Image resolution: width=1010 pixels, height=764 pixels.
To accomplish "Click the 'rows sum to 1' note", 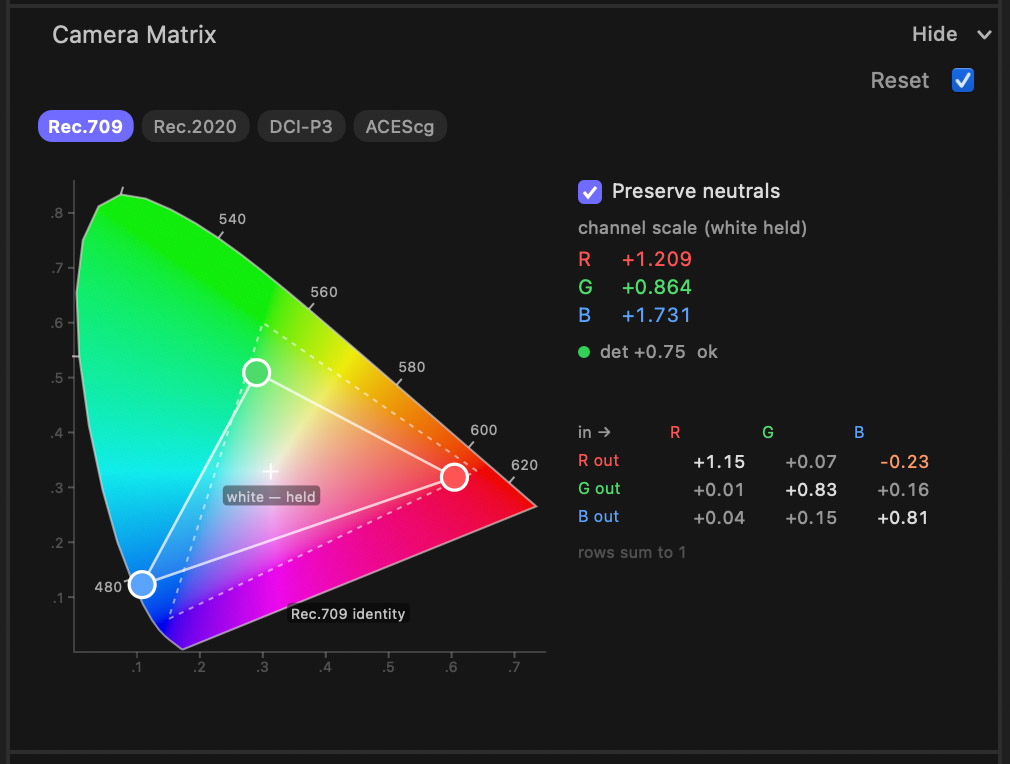I will pyautogui.click(x=632, y=552).
